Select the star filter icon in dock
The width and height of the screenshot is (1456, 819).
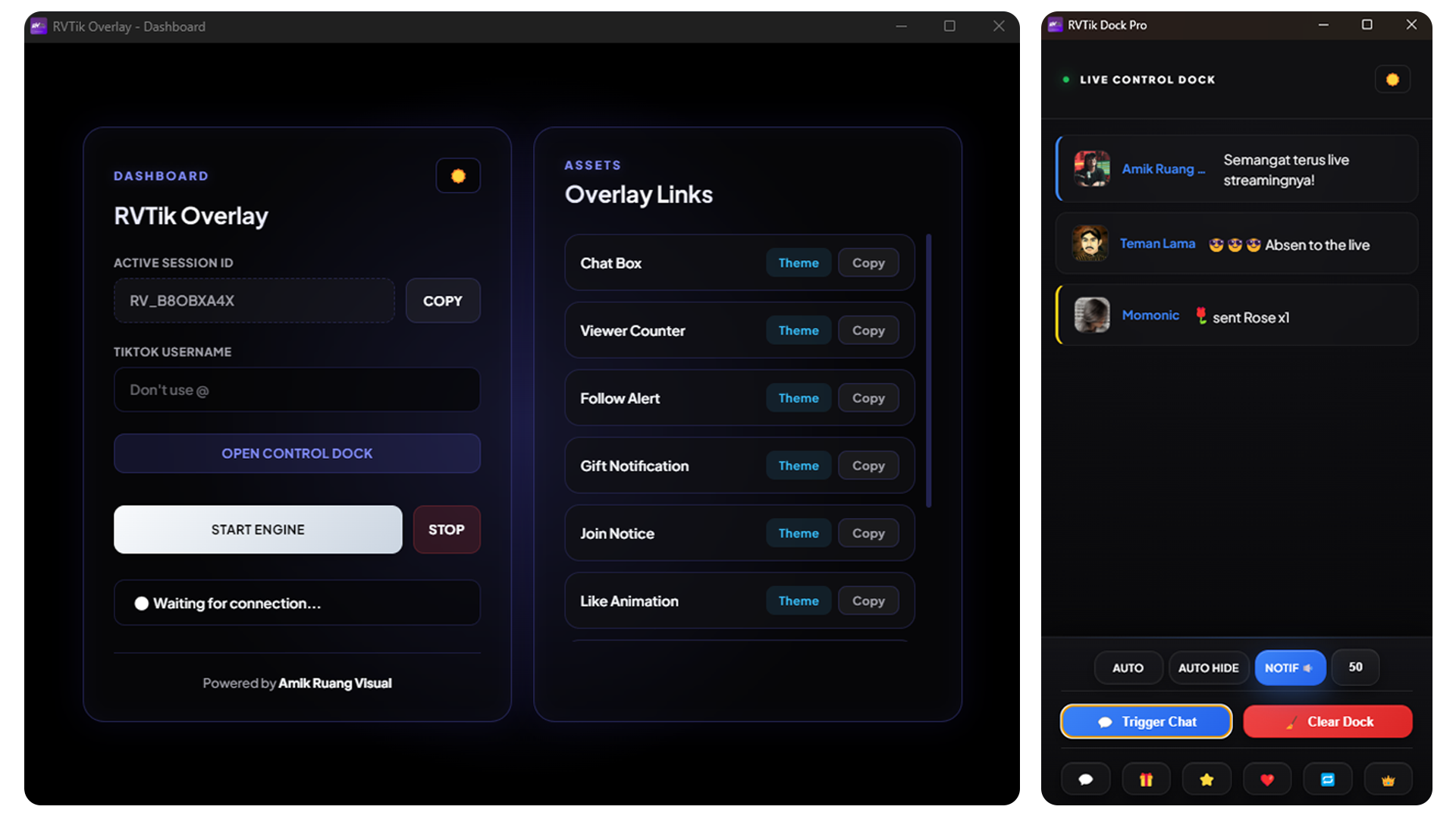tap(1207, 778)
